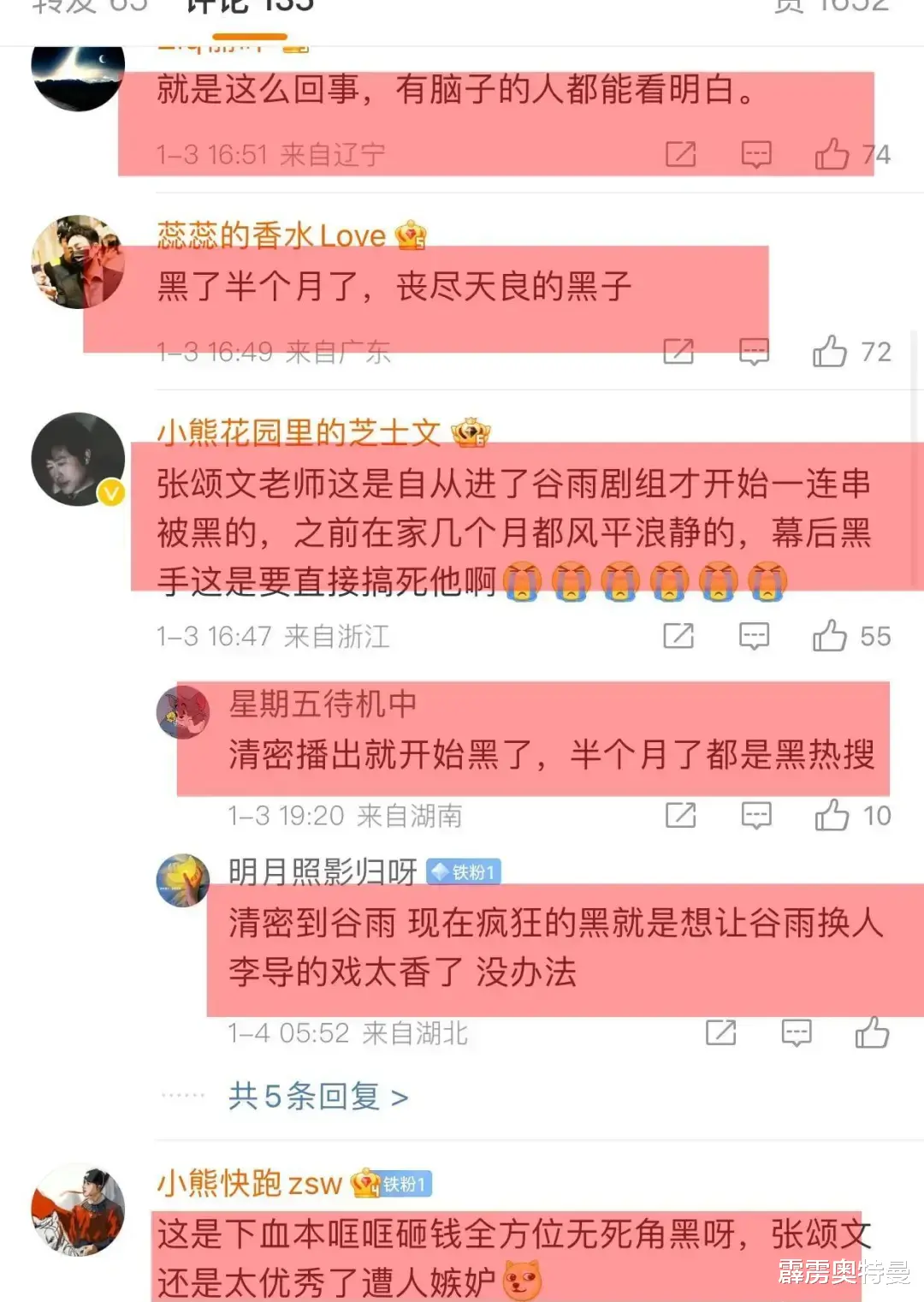
Task: Switch to the 转发 reposts tab
Action: click(x=89, y=7)
